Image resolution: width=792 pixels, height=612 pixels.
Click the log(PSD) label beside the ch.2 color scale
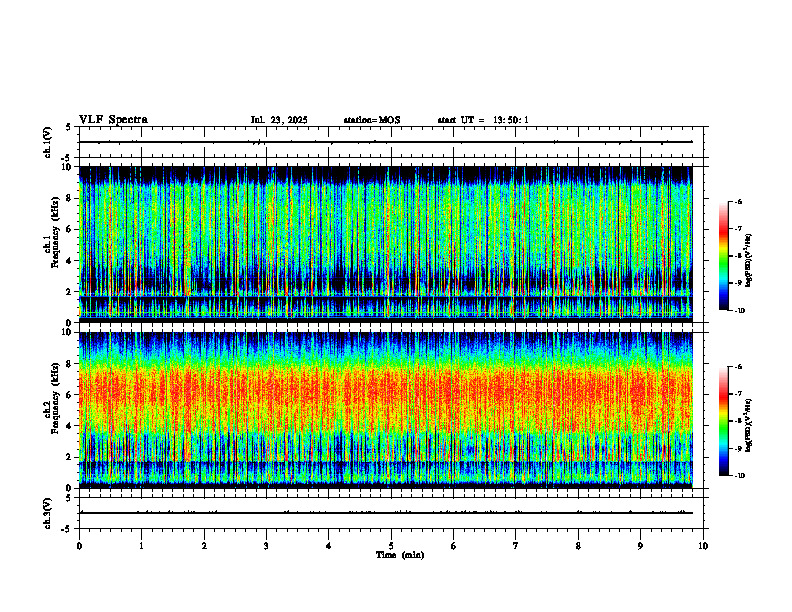click(749, 425)
